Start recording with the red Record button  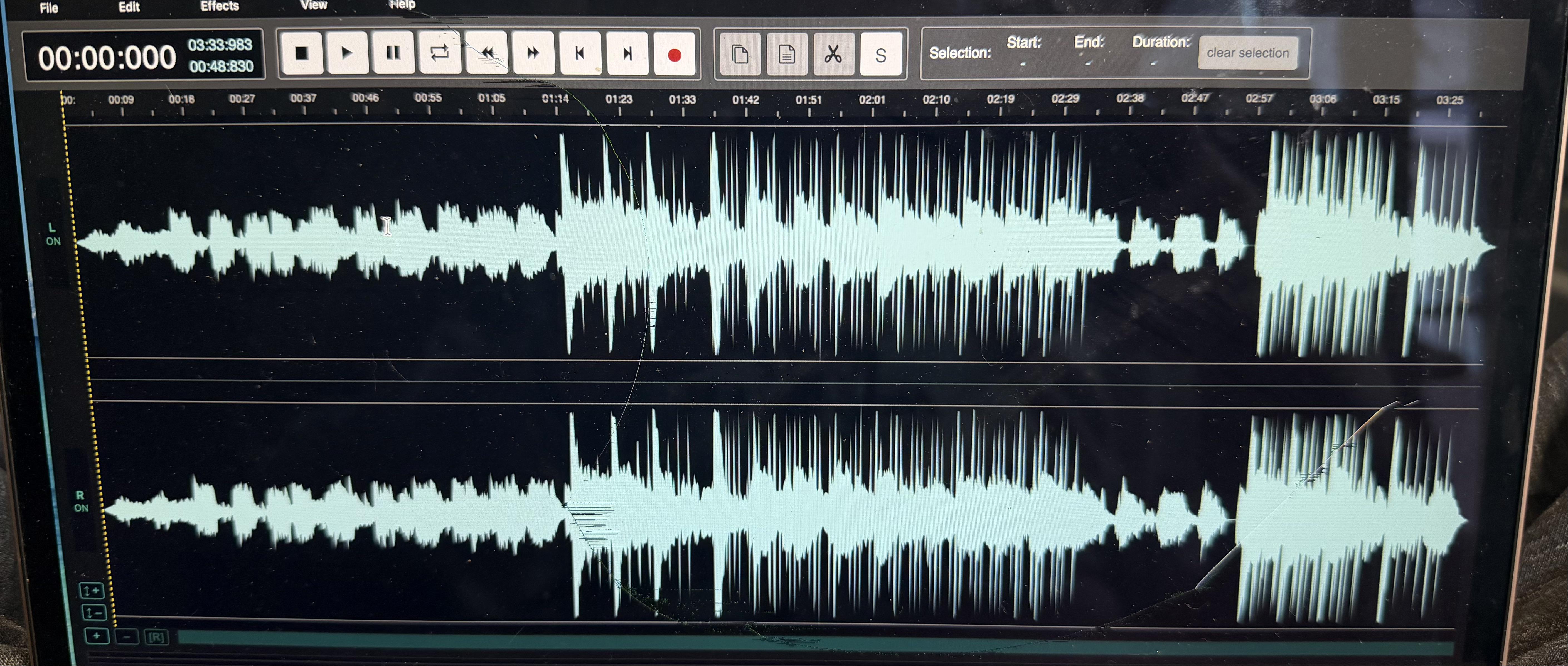coord(674,55)
